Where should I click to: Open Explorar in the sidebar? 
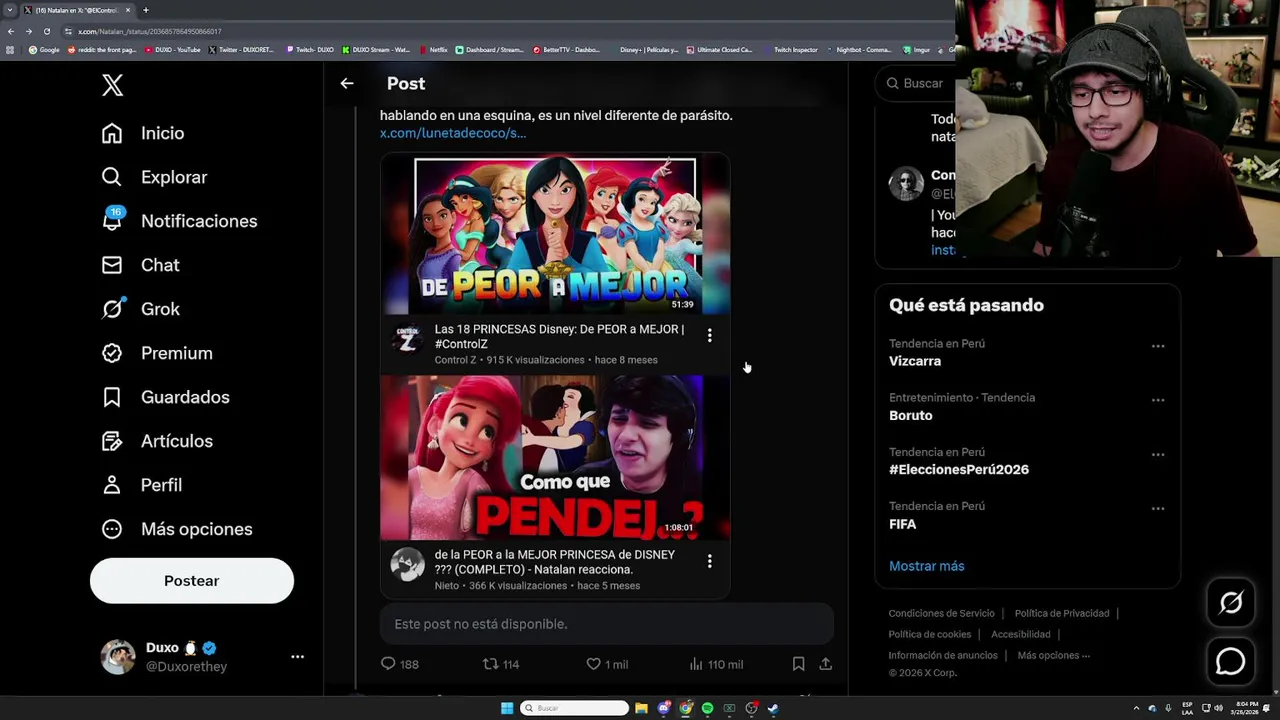(154, 177)
